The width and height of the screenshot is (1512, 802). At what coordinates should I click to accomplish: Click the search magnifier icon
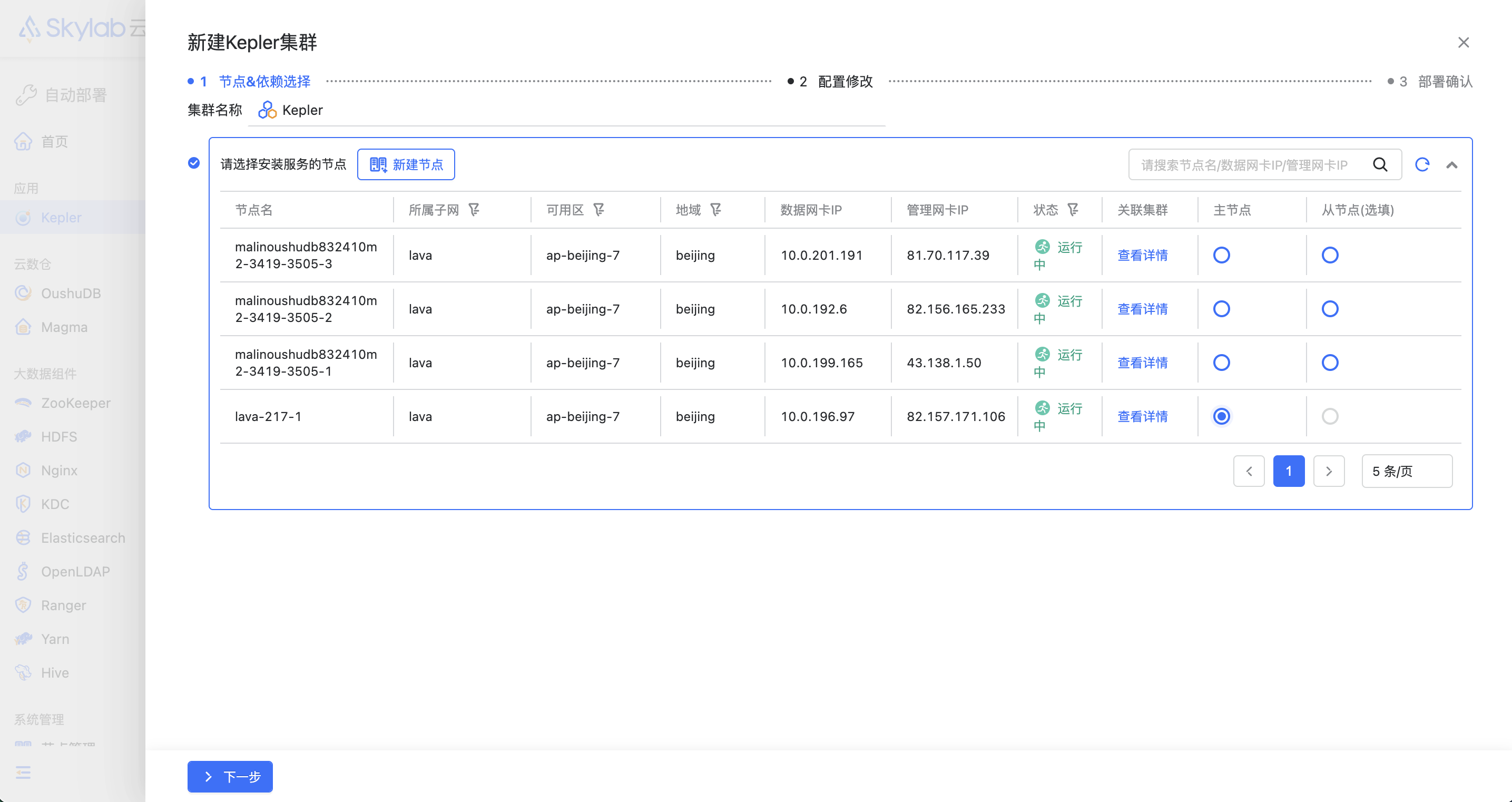coord(1380,164)
